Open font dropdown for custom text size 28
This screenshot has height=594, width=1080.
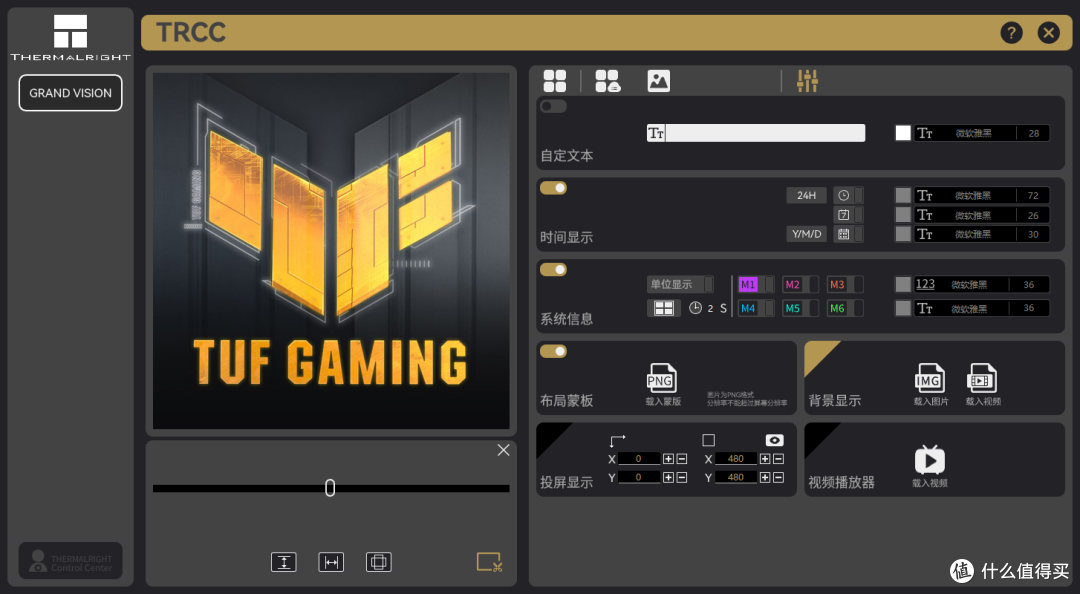[982, 133]
